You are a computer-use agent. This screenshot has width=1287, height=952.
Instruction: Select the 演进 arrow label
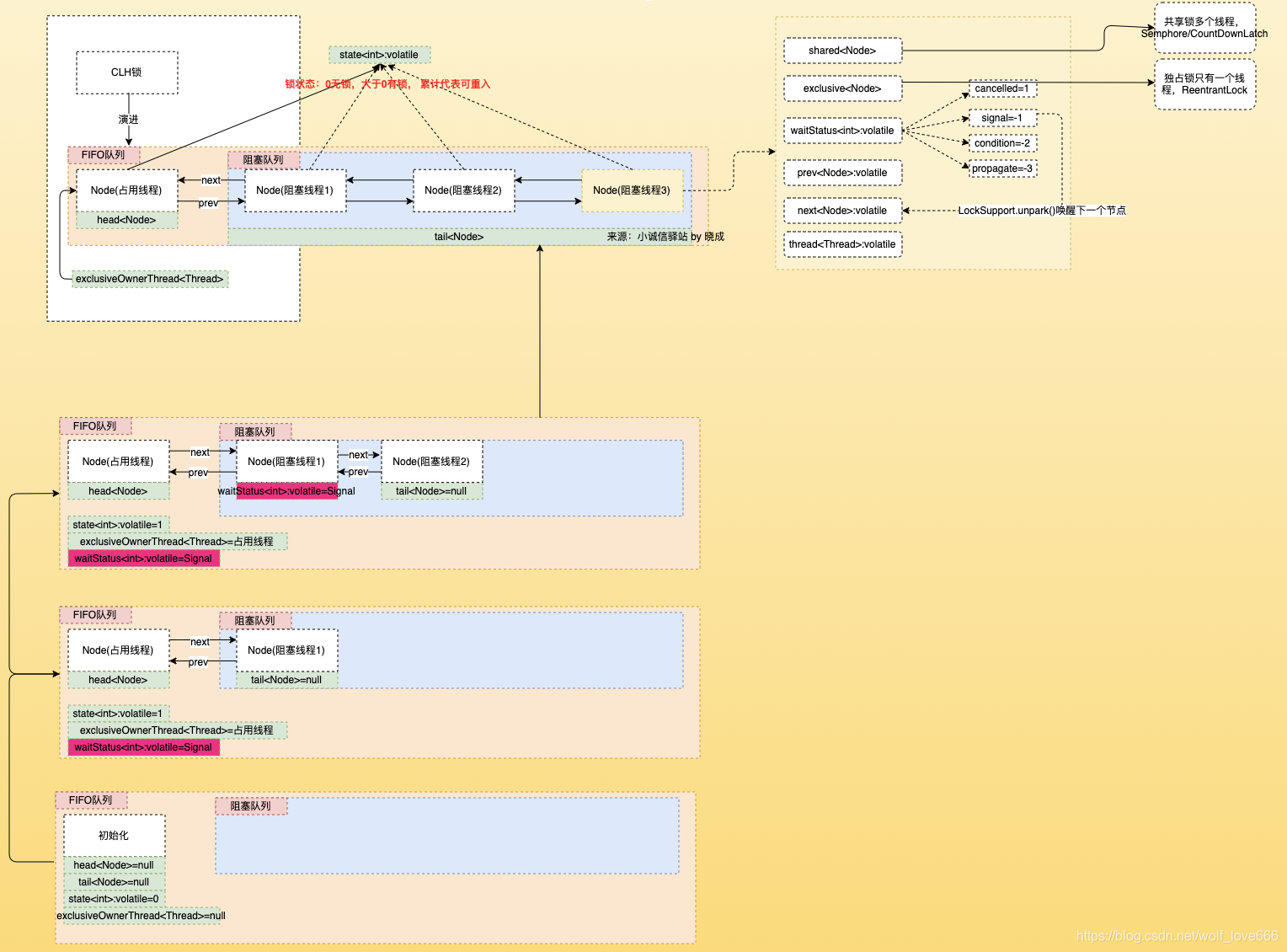[x=128, y=120]
